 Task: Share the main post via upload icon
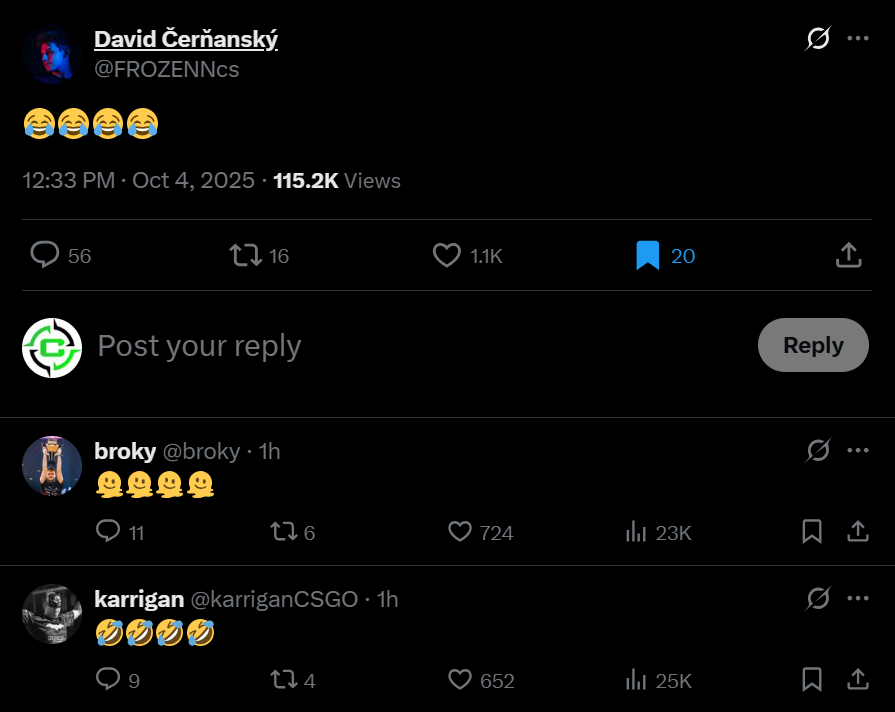click(x=848, y=255)
